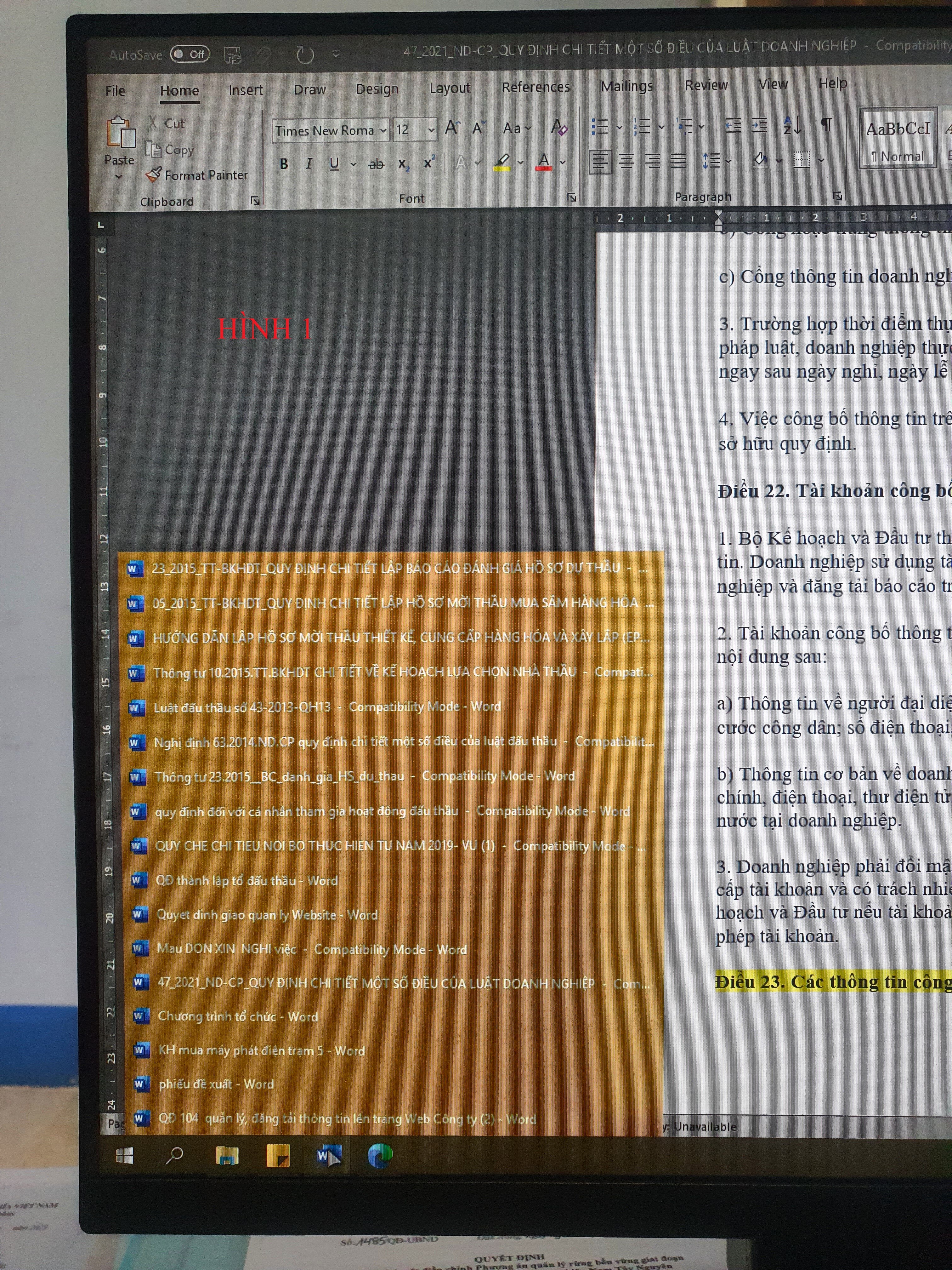Click the Format Painter button
This screenshot has height=1270, width=952.
point(197,175)
